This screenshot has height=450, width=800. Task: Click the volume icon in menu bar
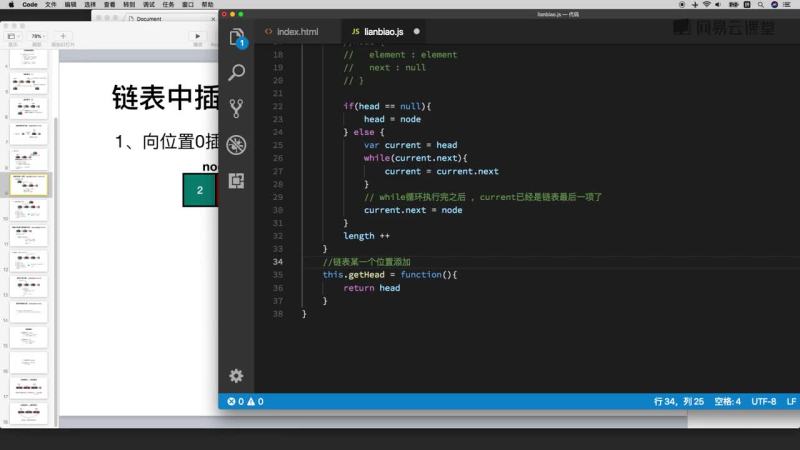[718, 5]
